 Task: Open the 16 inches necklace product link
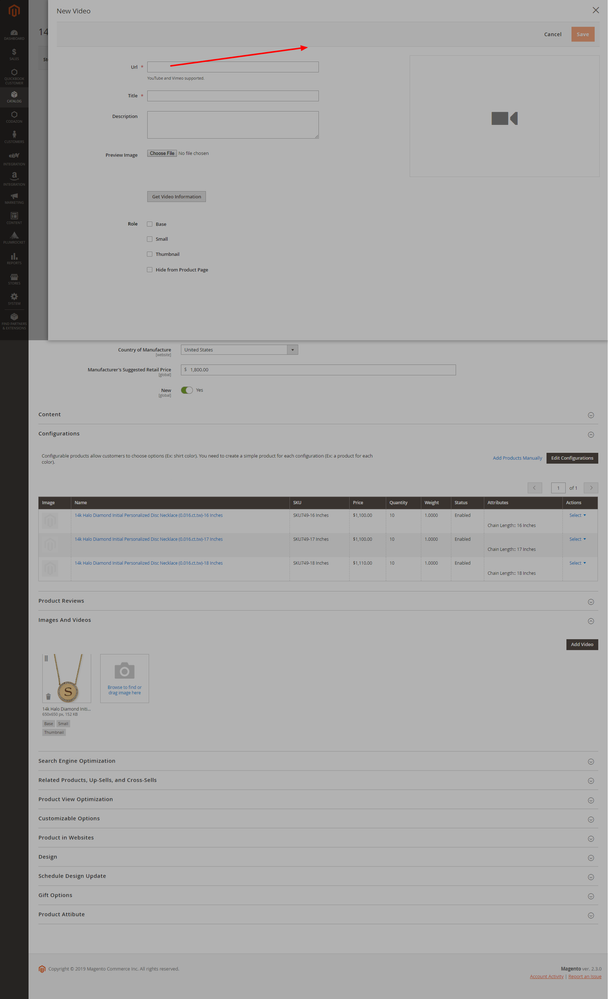[148, 515]
